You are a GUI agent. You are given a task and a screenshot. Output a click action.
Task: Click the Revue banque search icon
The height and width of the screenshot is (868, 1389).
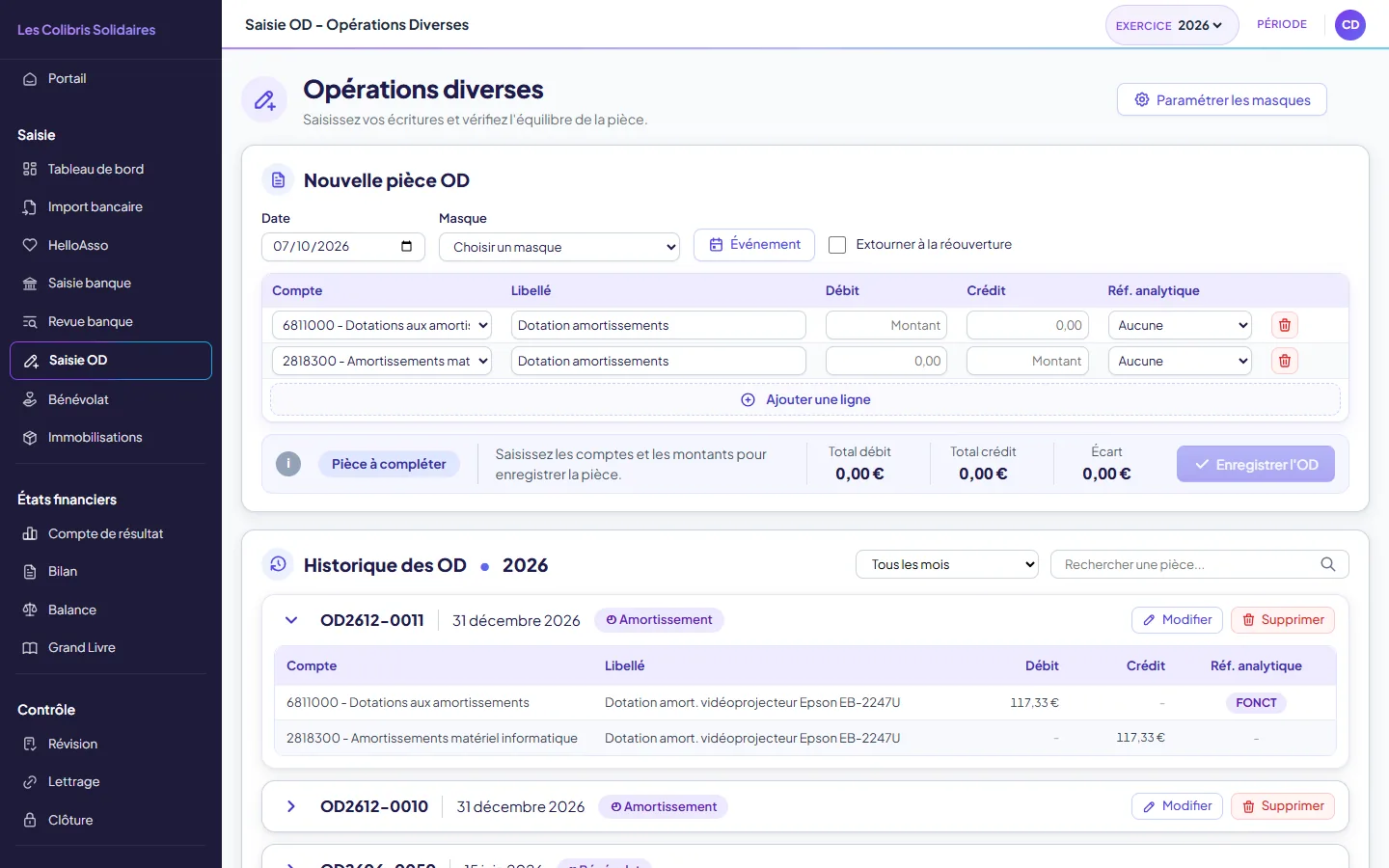(30, 322)
